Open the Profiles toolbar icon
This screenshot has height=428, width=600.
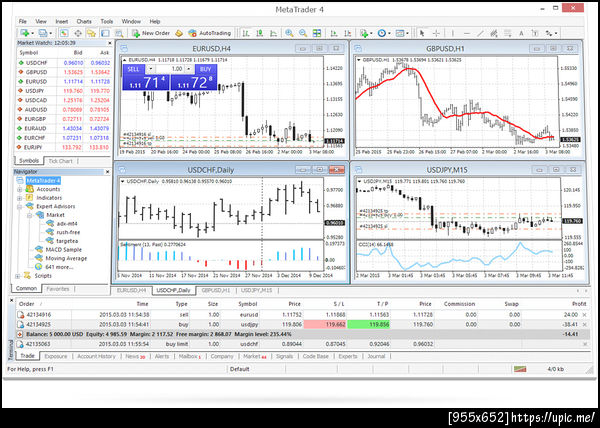(43, 33)
